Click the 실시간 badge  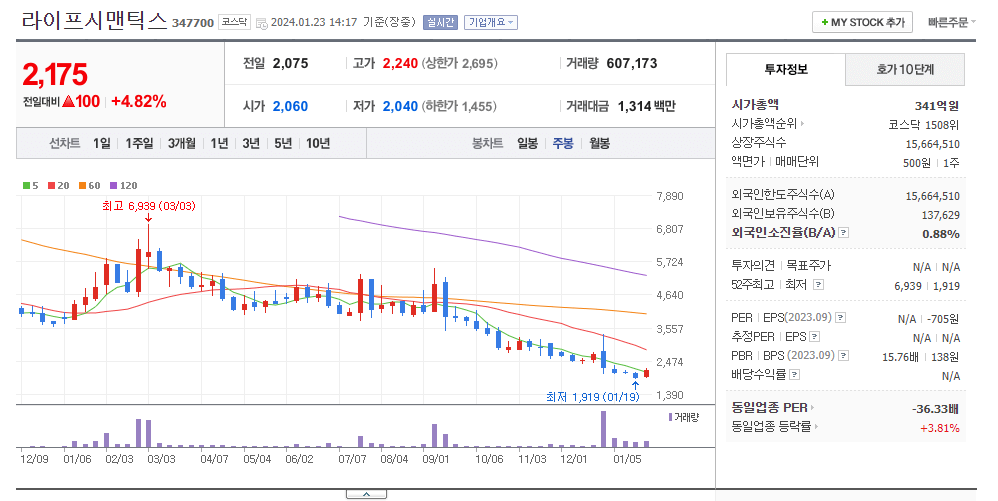click(440, 22)
